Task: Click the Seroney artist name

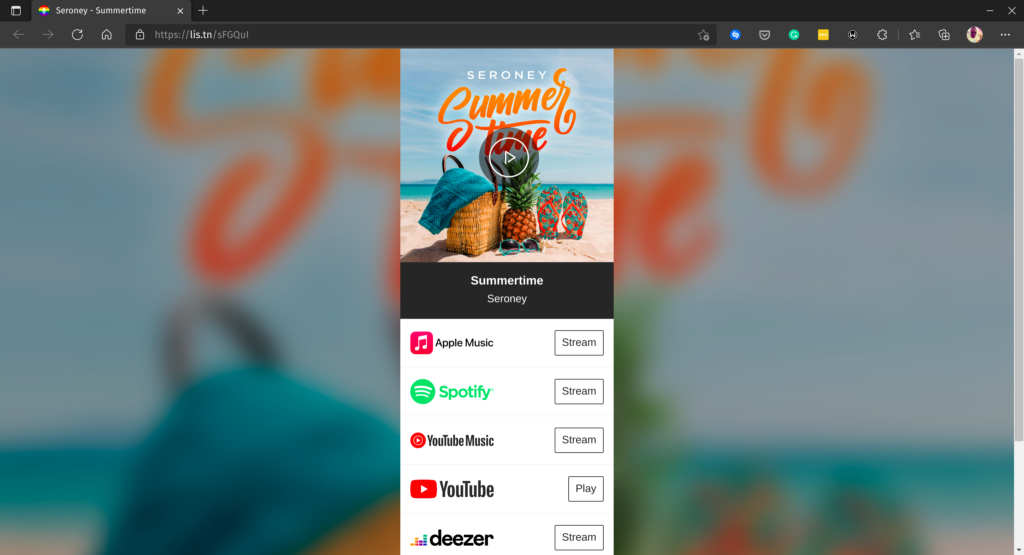Action: click(x=507, y=298)
